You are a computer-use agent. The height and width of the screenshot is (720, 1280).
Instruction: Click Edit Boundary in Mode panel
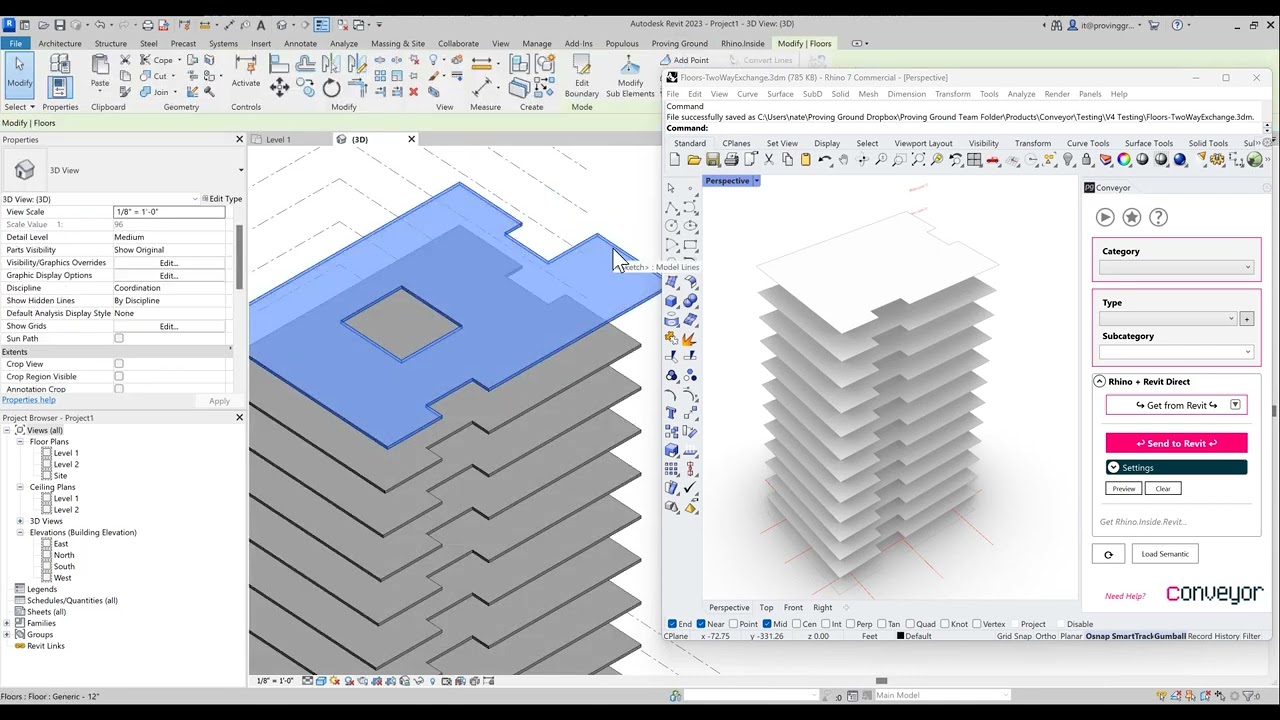[x=582, y=76]
